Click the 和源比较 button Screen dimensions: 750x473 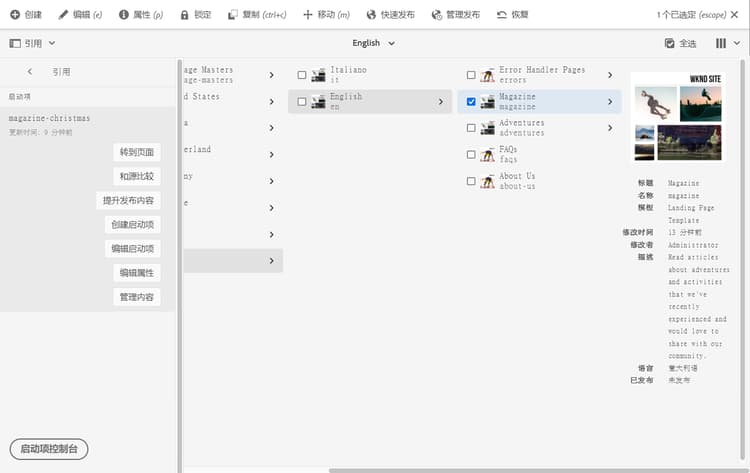(x=137, y=176)
